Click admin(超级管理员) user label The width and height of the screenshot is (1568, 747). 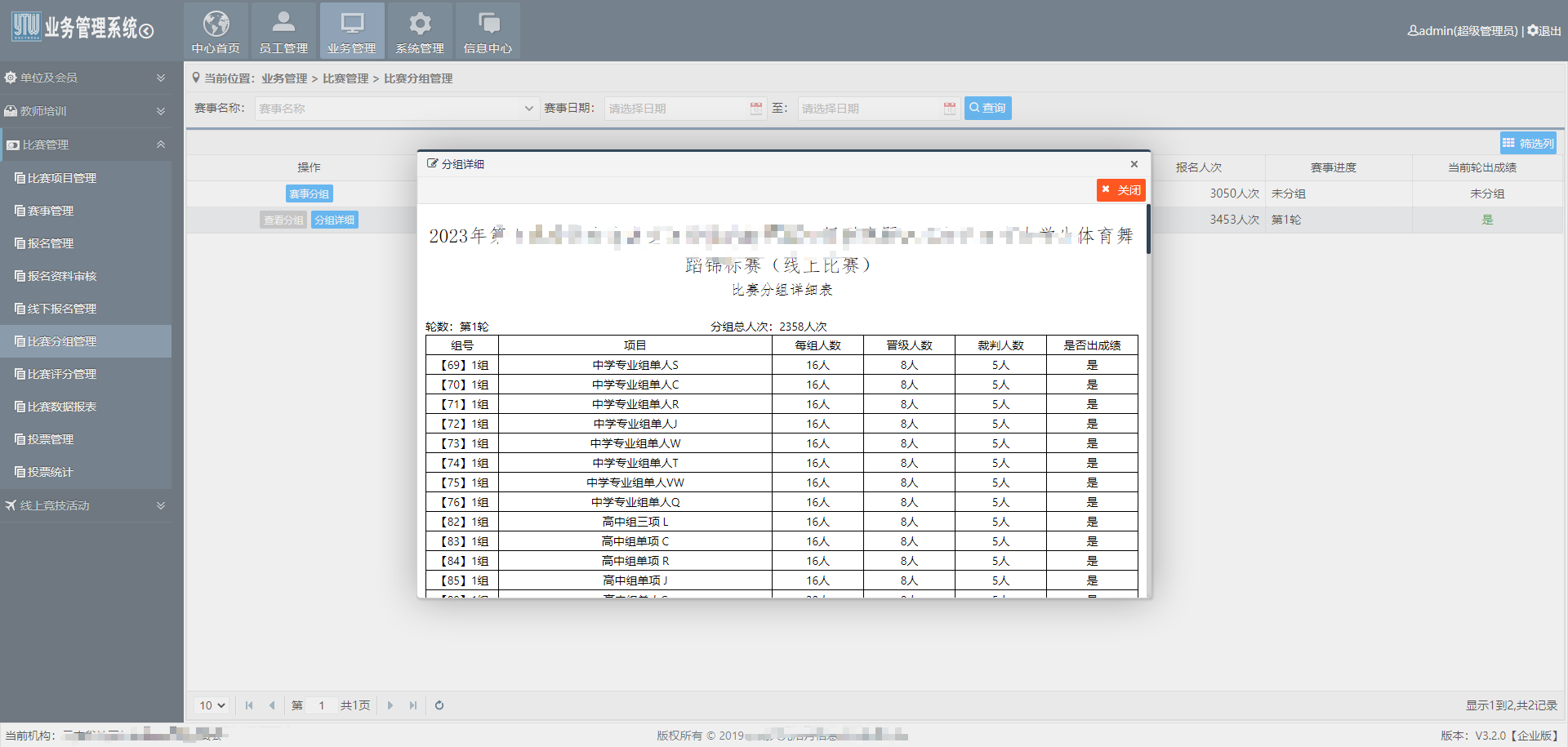(1462, 30)
